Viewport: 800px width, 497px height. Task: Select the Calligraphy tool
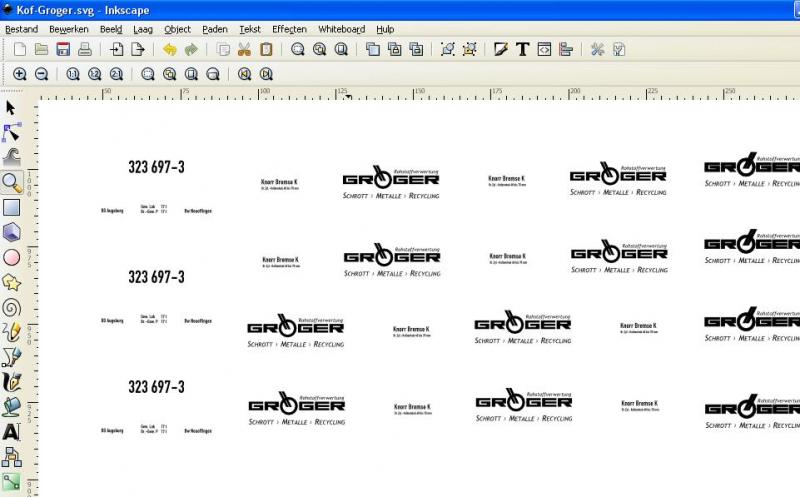click(x=11, y=382)
